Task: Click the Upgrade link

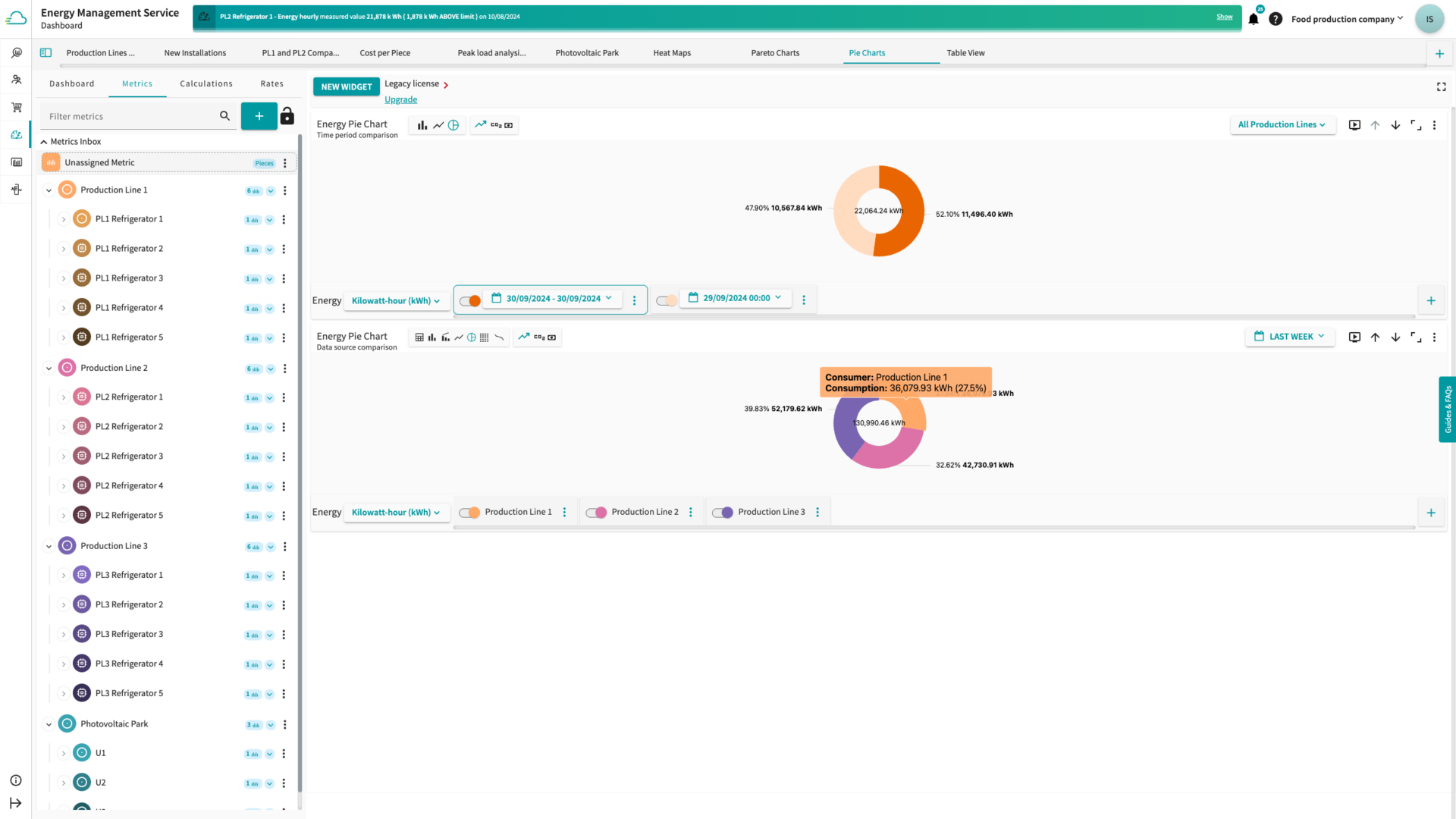Action: (400, 100)
